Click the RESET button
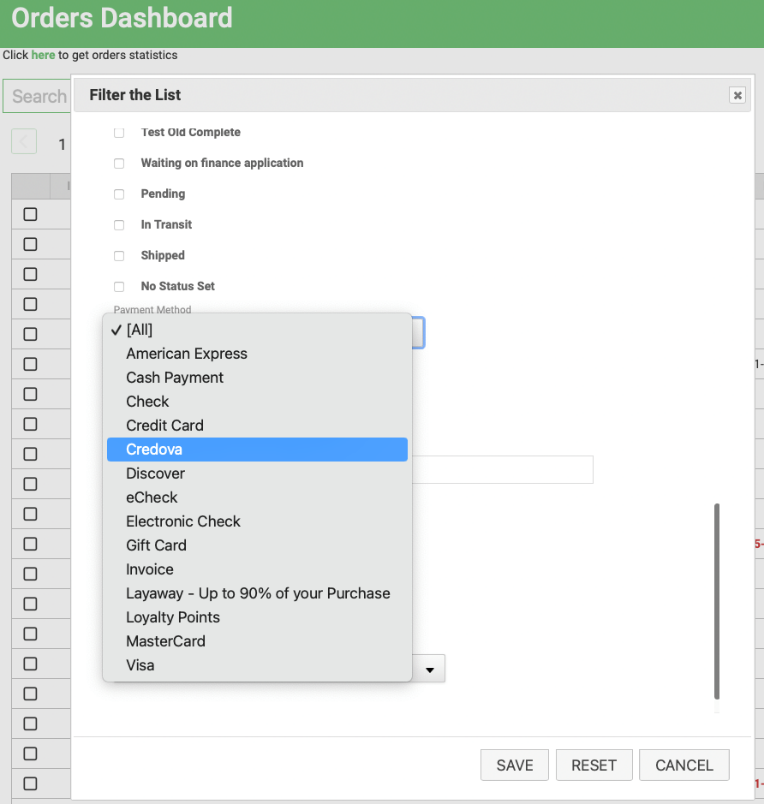764x804 pixels. pos(593,765)
